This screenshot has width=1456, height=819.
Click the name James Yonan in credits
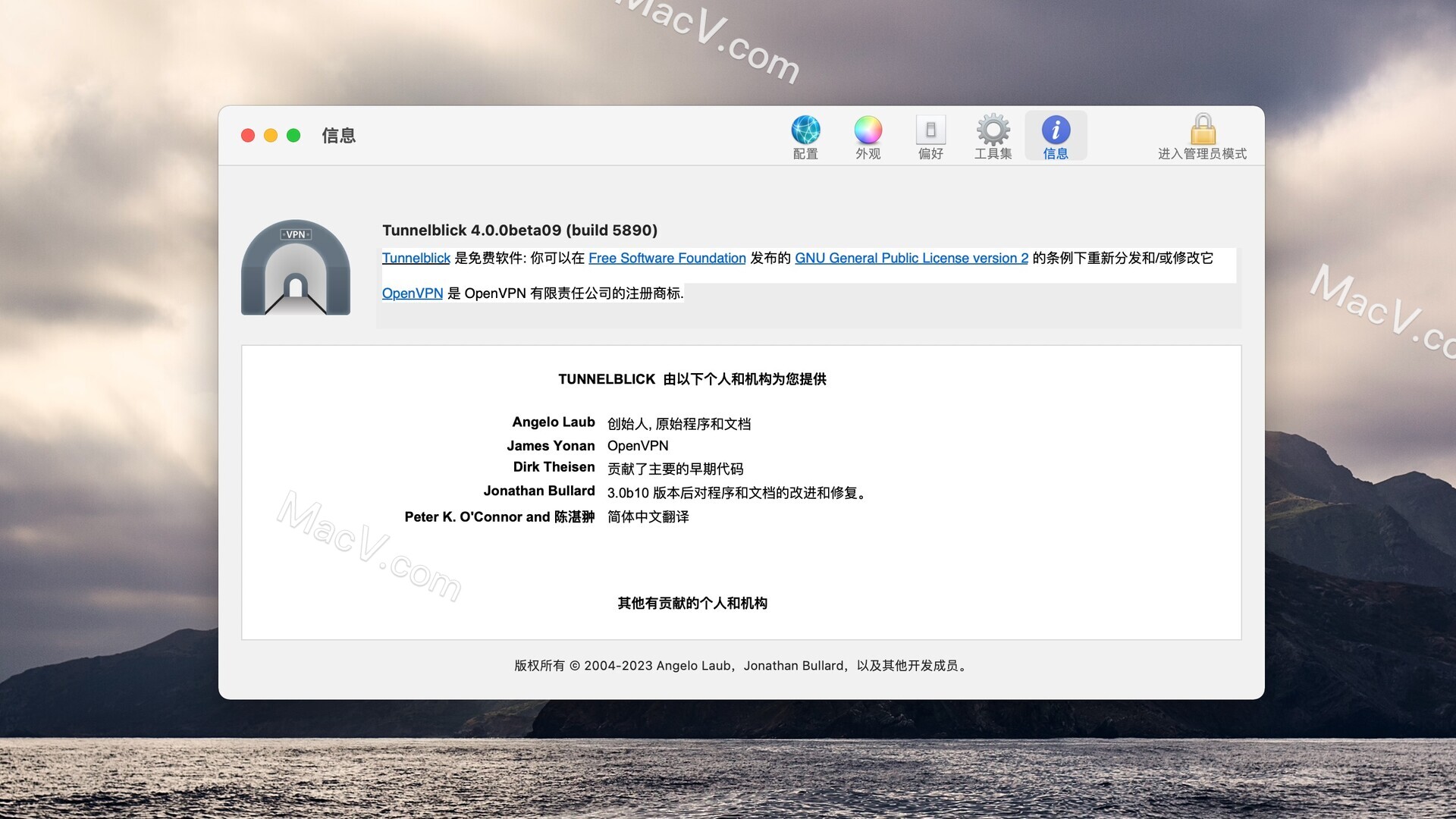click(x=551, y=446)
